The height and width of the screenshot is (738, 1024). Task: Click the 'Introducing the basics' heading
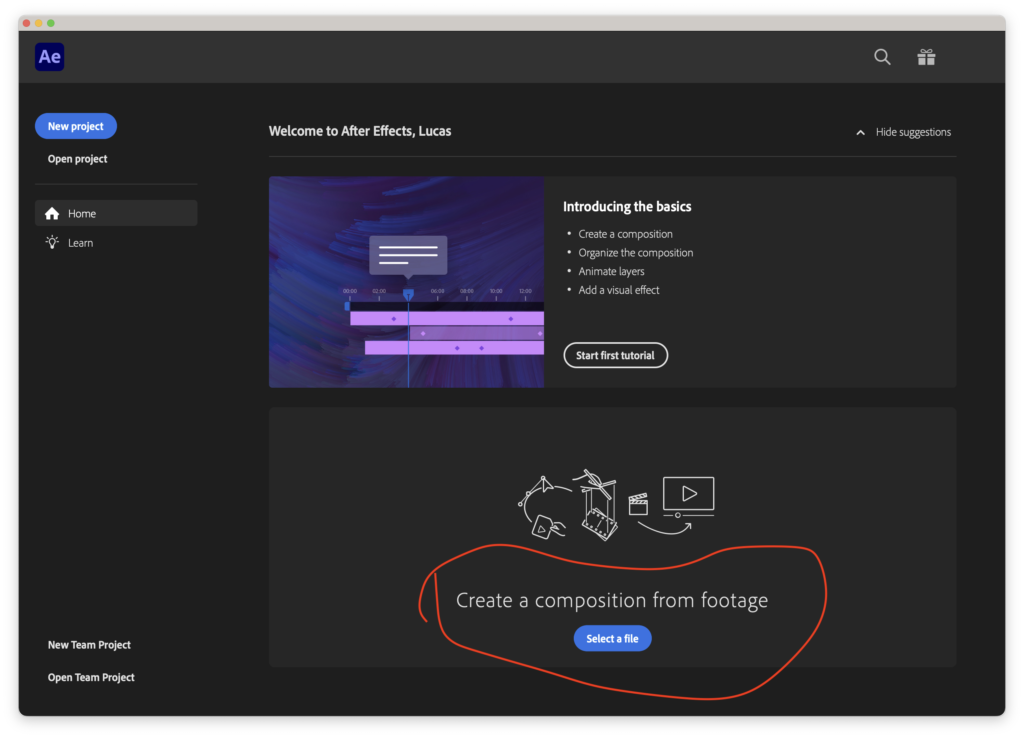[627, 206]
